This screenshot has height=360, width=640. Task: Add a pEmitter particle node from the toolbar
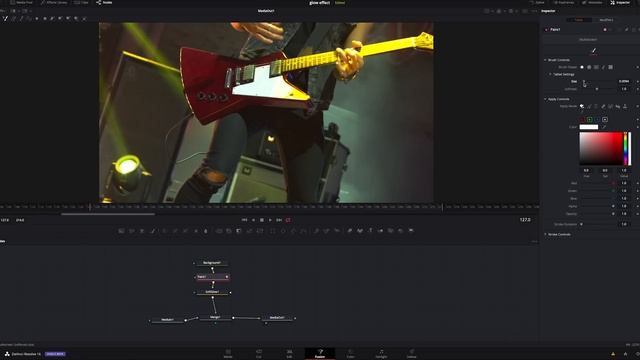(x=316, y=231)
